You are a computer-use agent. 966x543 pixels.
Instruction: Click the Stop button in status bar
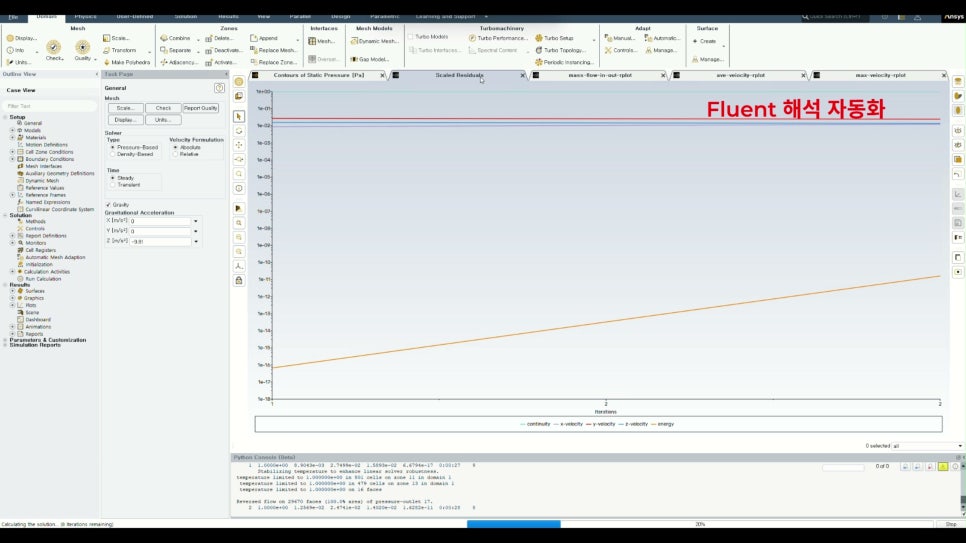951,524
